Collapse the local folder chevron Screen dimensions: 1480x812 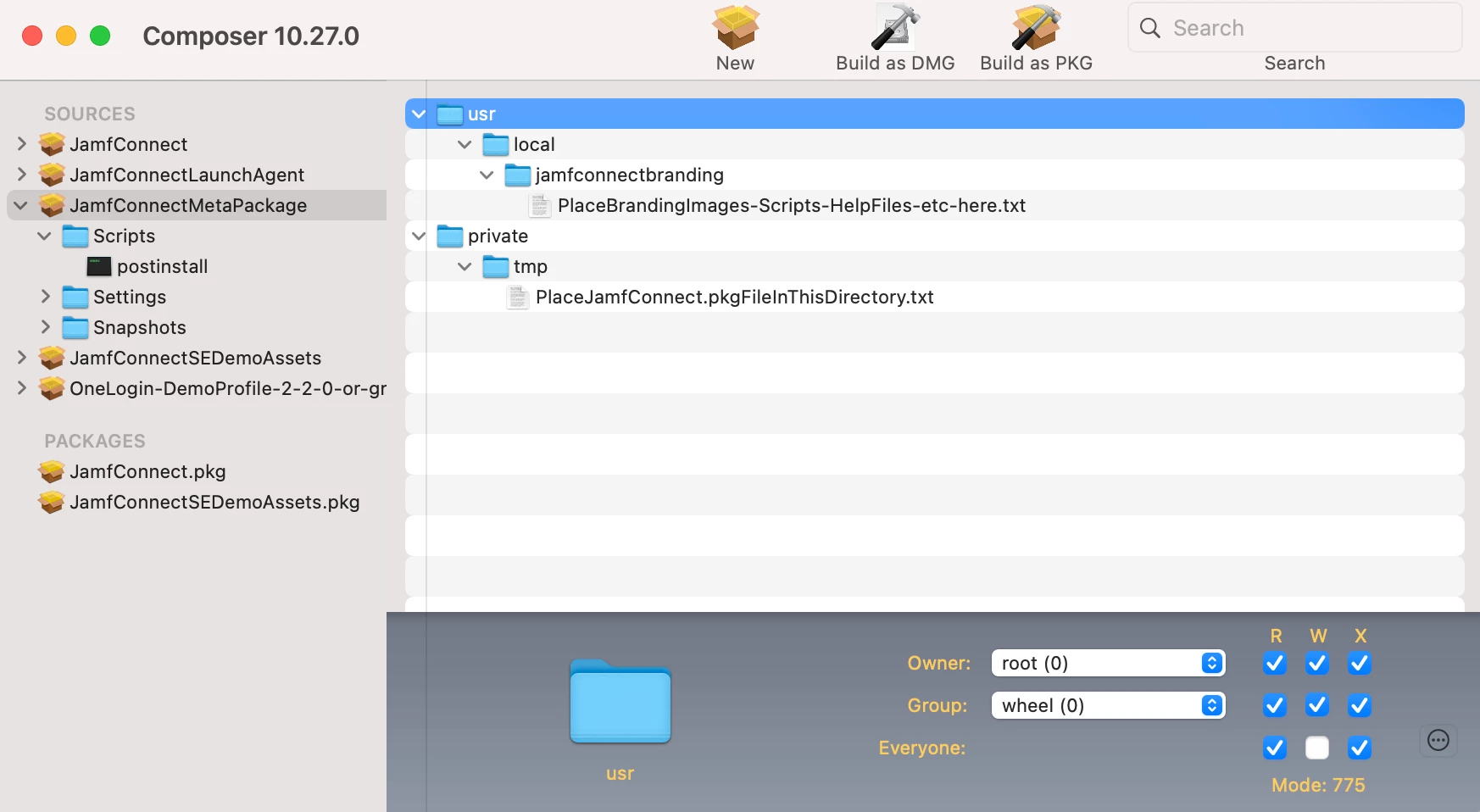pyautogui.click(x=465, y=144)
